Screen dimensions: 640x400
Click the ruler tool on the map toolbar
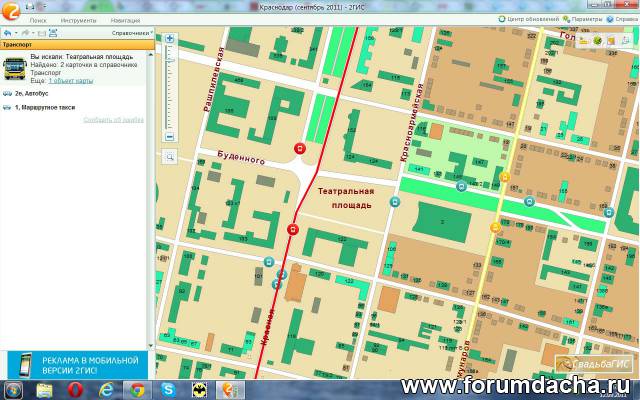[x=583, y=40]
